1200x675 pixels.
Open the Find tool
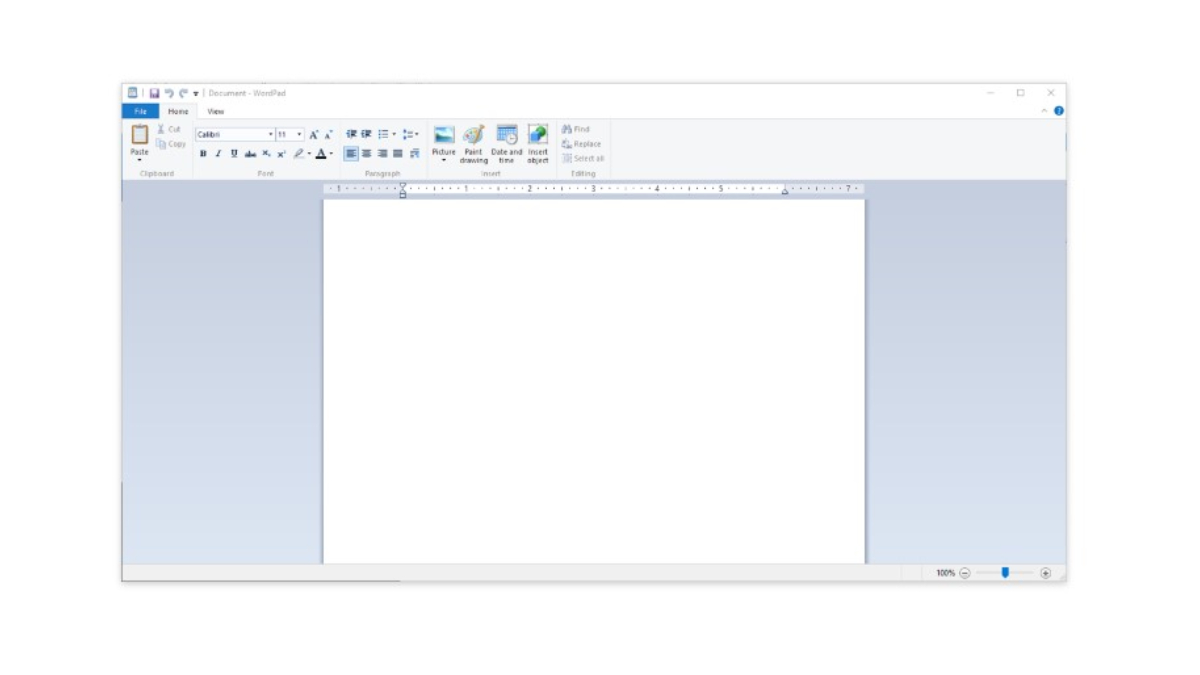coord(578,129)
